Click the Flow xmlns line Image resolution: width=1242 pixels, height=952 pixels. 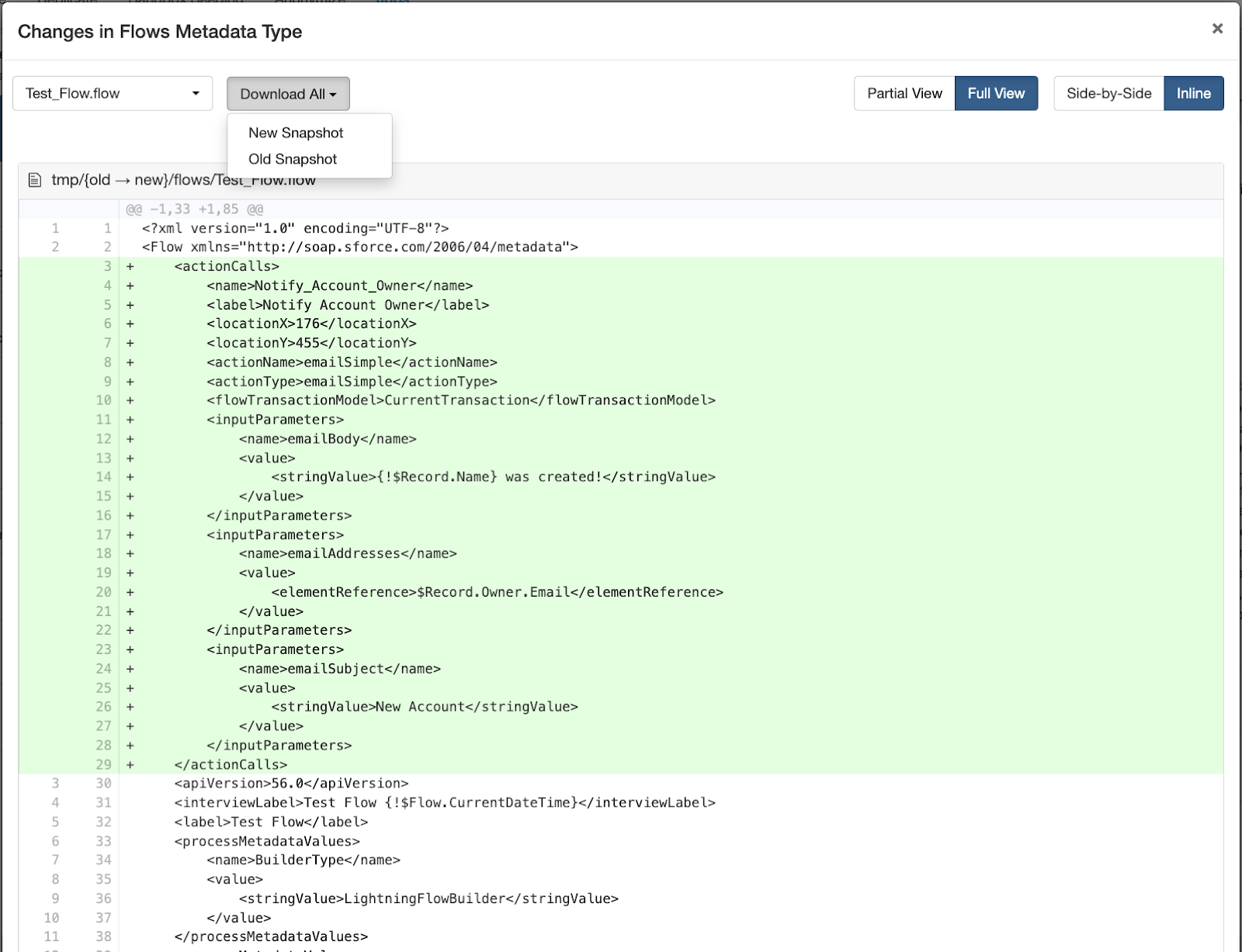point(360,247)
